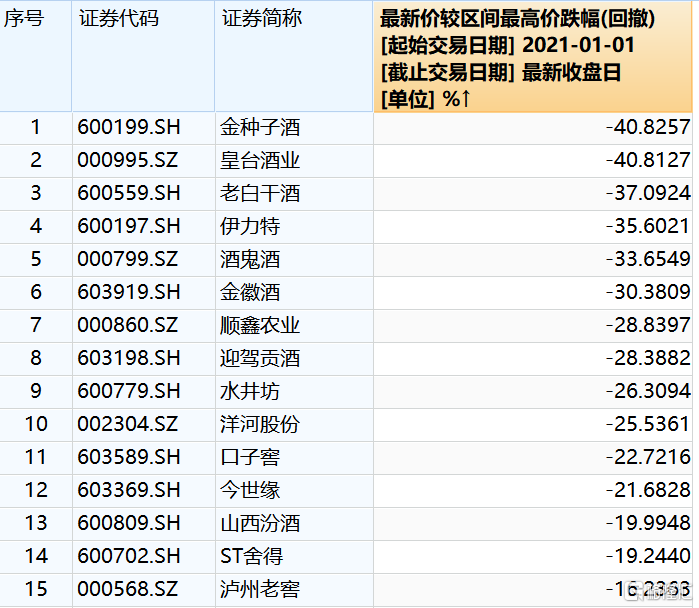Click the 序号 column header
This screenshot has height=608, width=699.
(36, 56)
